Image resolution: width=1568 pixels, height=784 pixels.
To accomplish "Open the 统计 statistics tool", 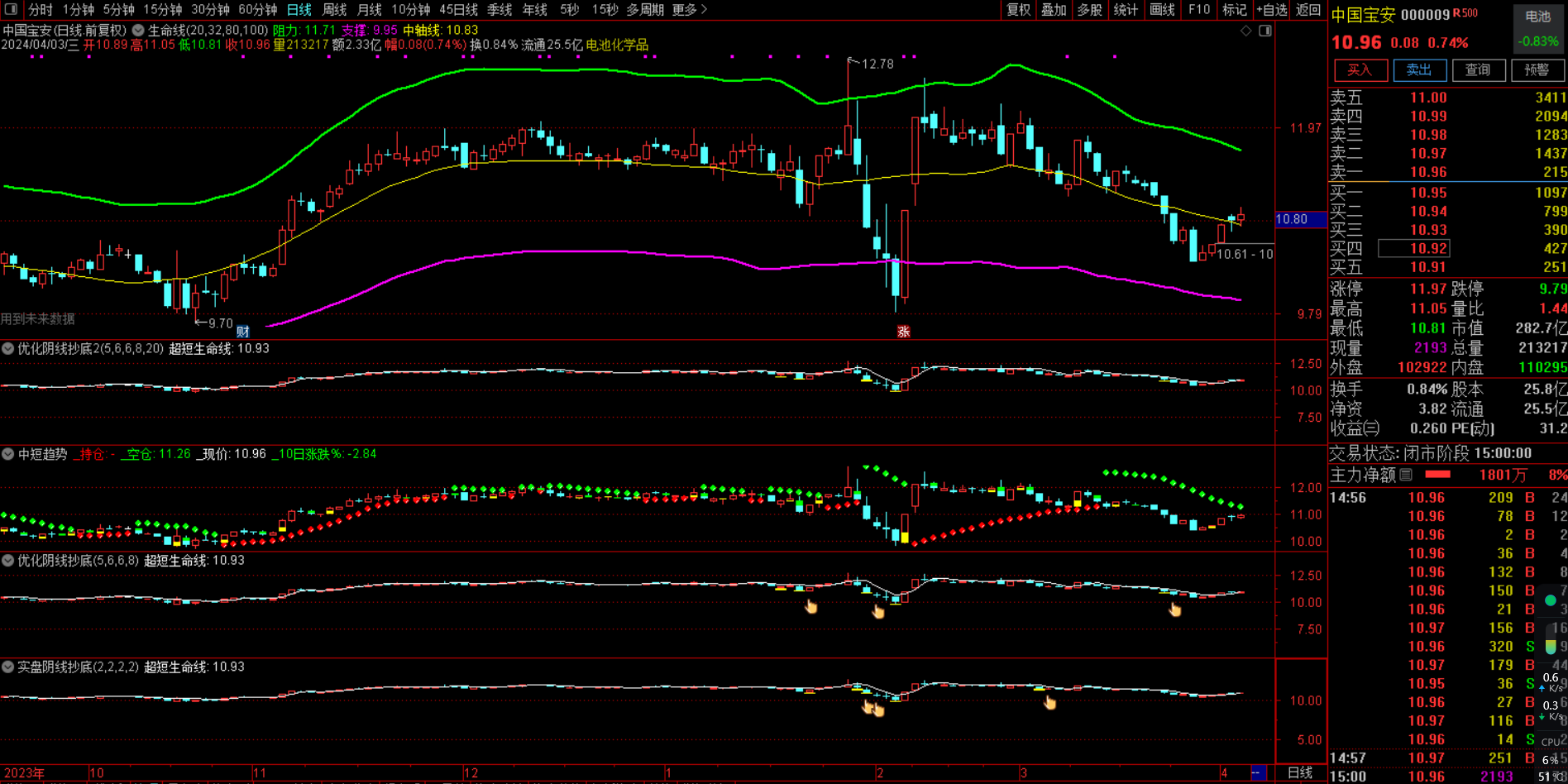I will point(1126,9).
